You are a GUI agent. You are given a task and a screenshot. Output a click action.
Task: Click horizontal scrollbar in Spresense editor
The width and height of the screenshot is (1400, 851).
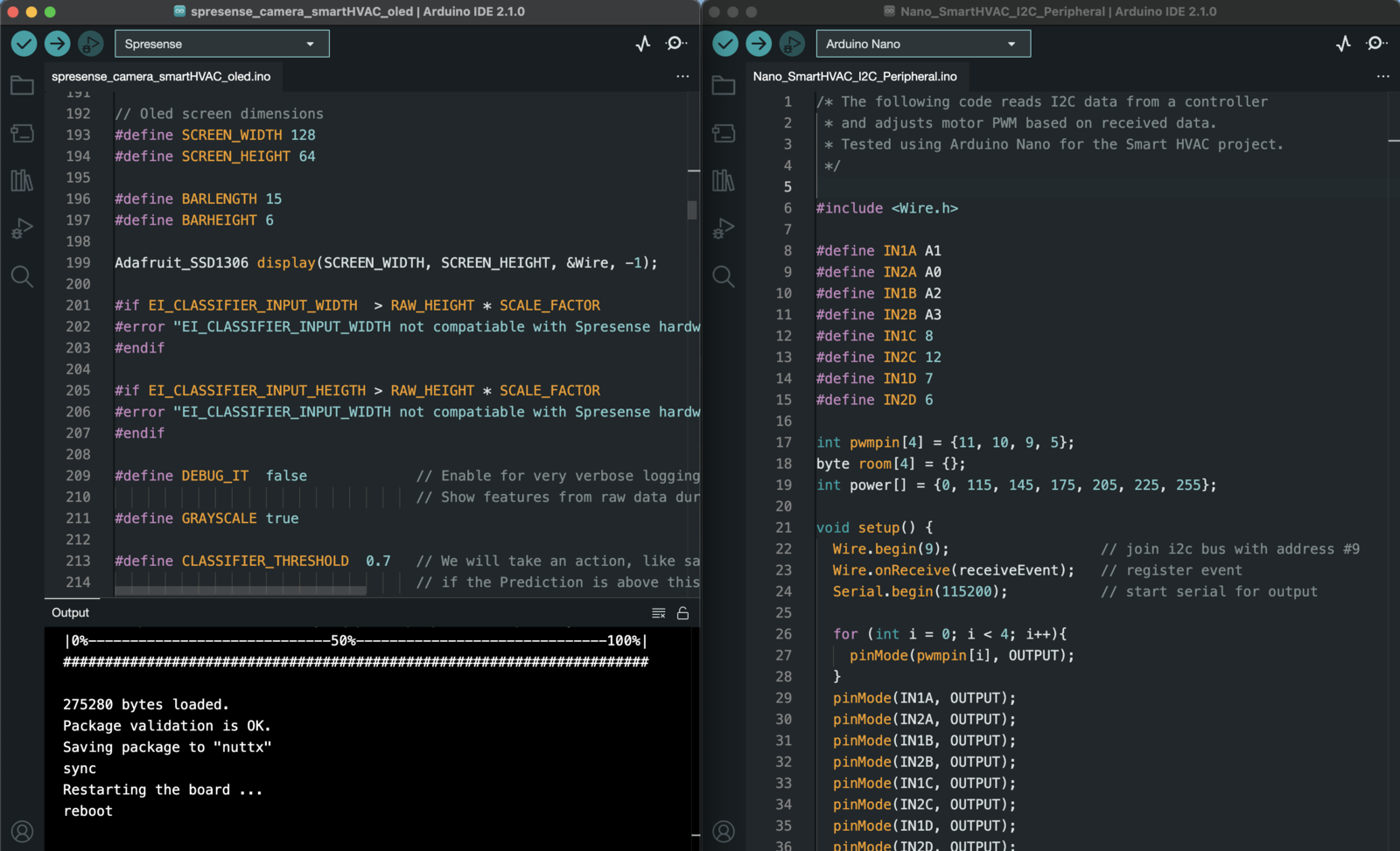(x=241, y=591)
